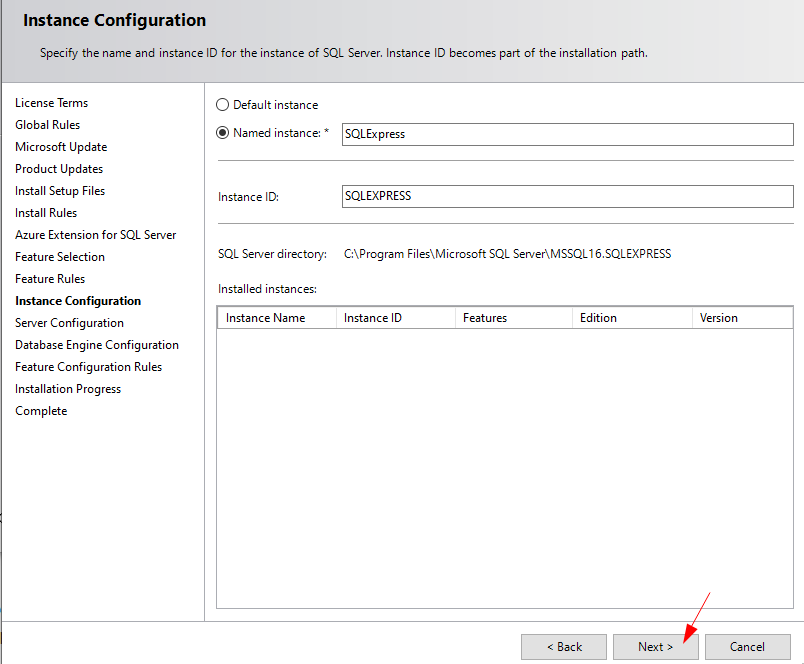This screenshot has height=664, width=804.
Task: Select the Named instance radio button
Action: [221, 132]
